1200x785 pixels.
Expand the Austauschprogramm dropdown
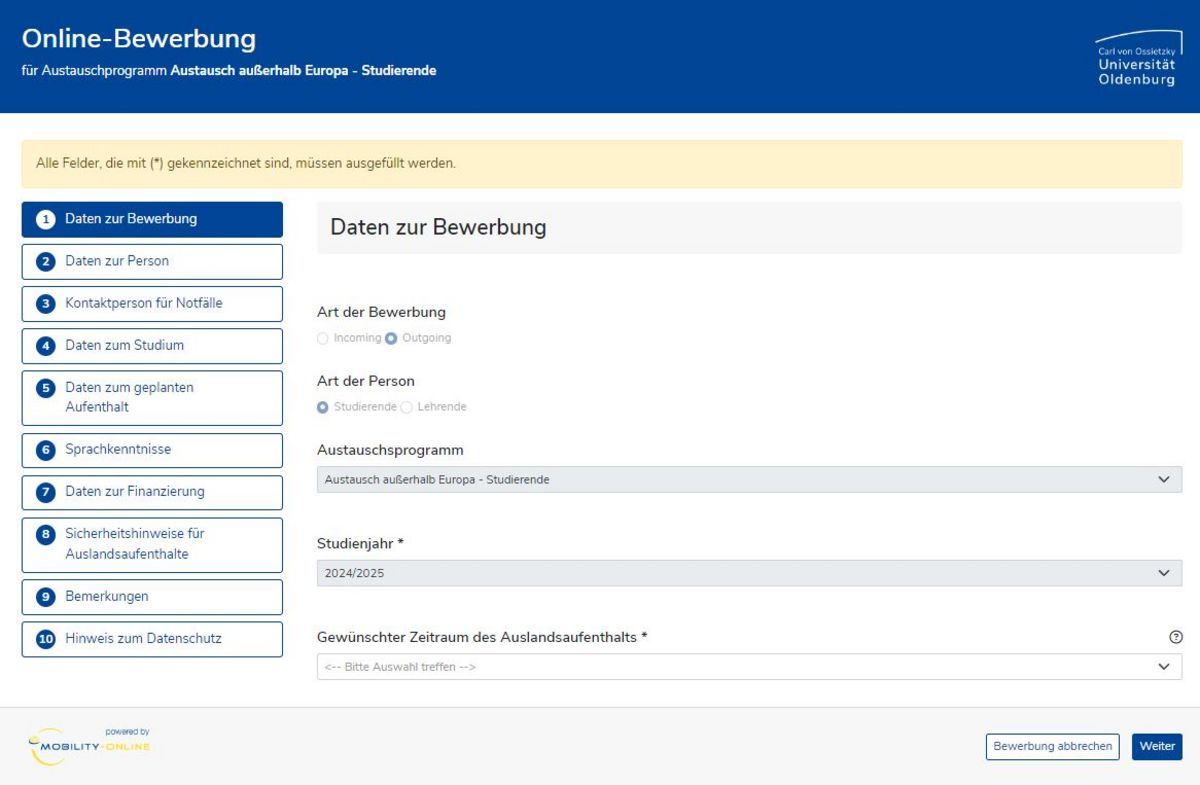(x=749, y=480)
